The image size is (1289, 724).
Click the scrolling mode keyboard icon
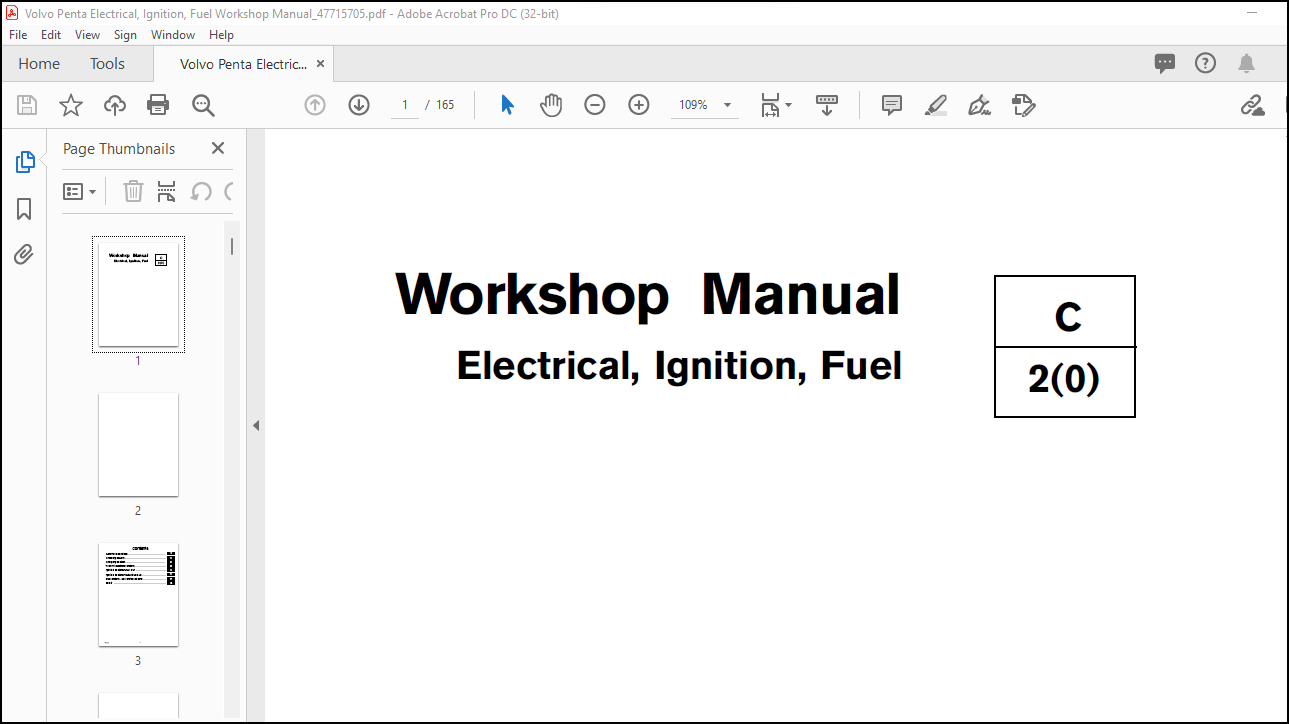point(827,105)
